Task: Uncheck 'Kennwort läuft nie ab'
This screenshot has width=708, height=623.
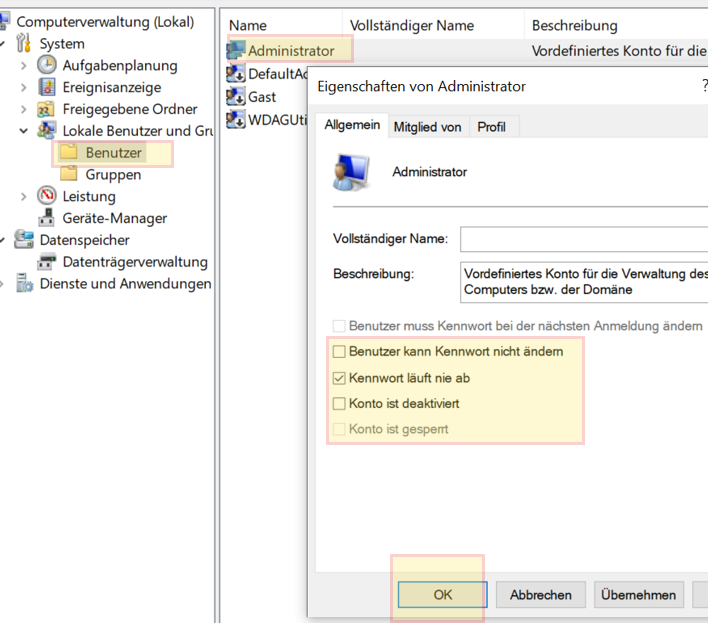Action: coord(339,378)
